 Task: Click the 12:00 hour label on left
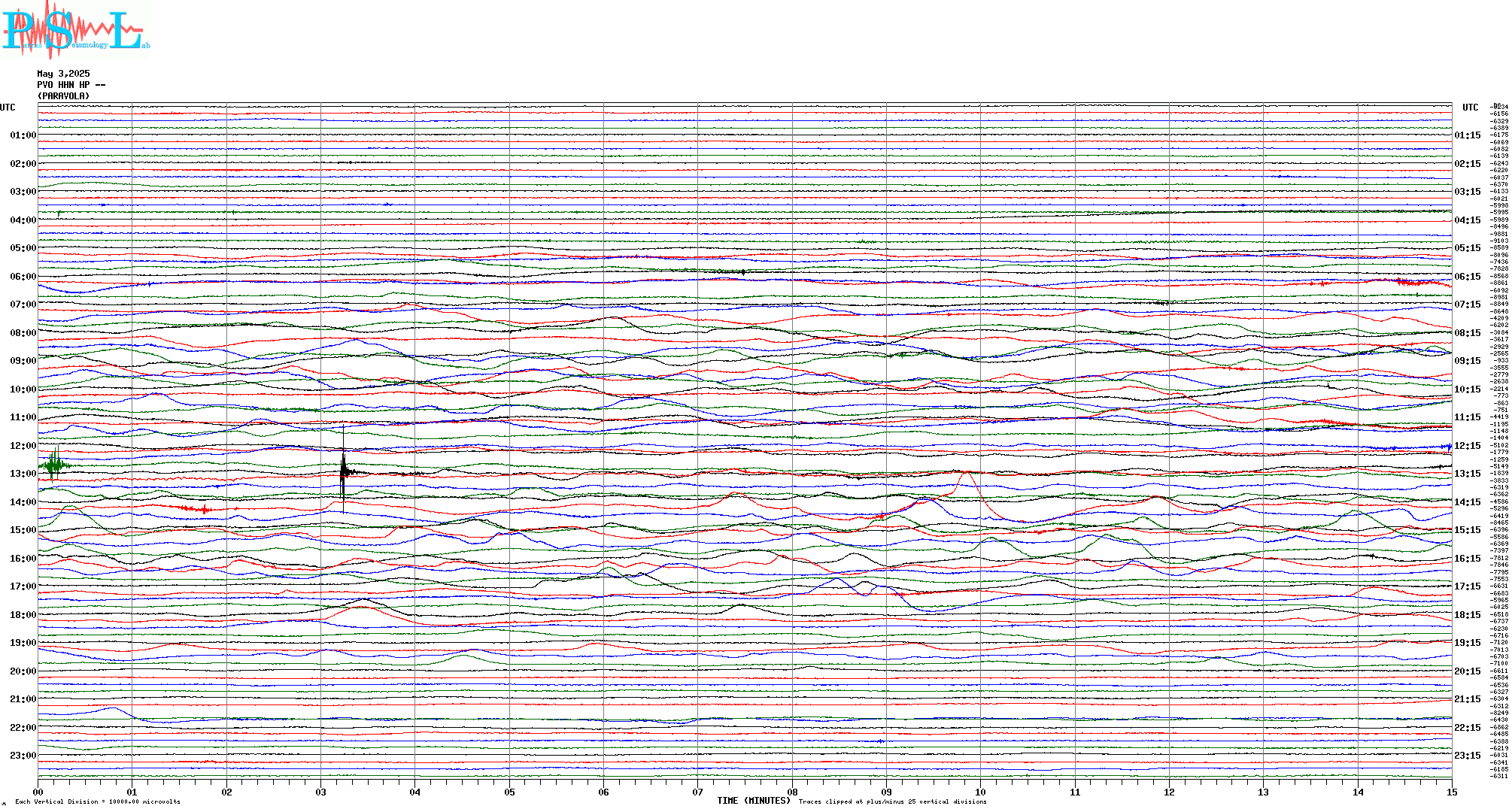(23, 446)
